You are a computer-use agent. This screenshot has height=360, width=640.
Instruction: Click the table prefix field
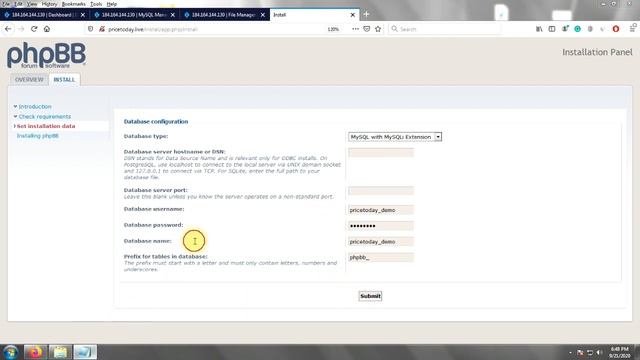(380, 258)
